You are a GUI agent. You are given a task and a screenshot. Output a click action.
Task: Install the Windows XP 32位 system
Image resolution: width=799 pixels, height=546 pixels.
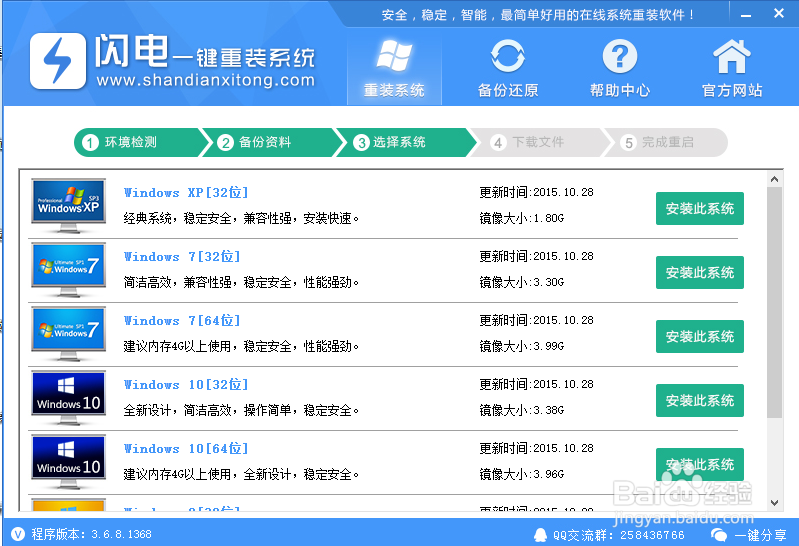click(x=700, y=209)
